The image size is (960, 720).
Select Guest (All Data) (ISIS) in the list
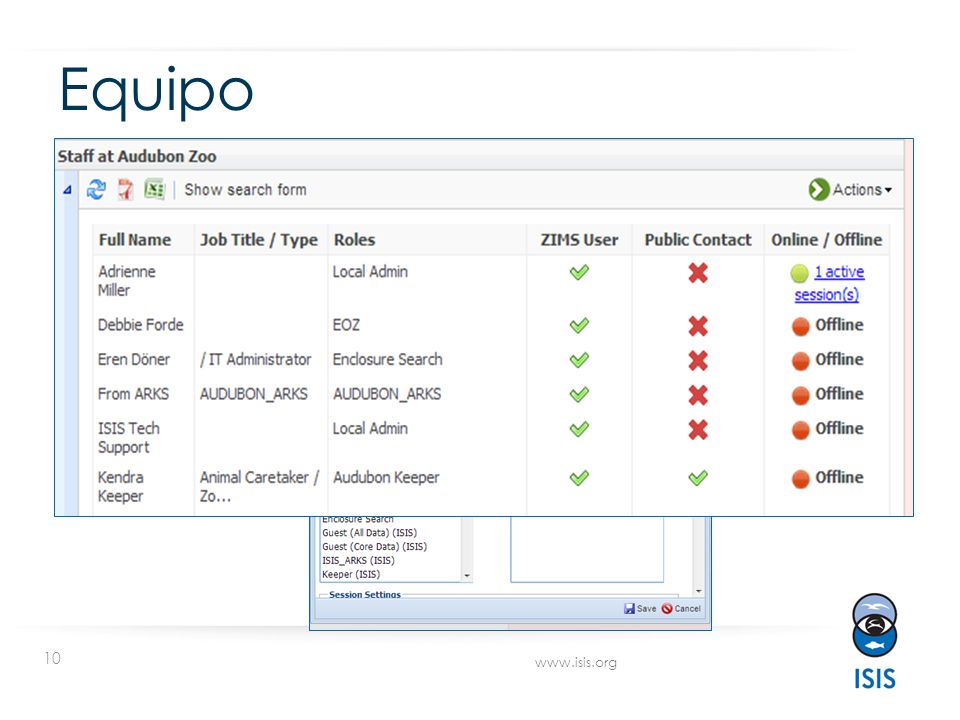(x=370, y=533)
